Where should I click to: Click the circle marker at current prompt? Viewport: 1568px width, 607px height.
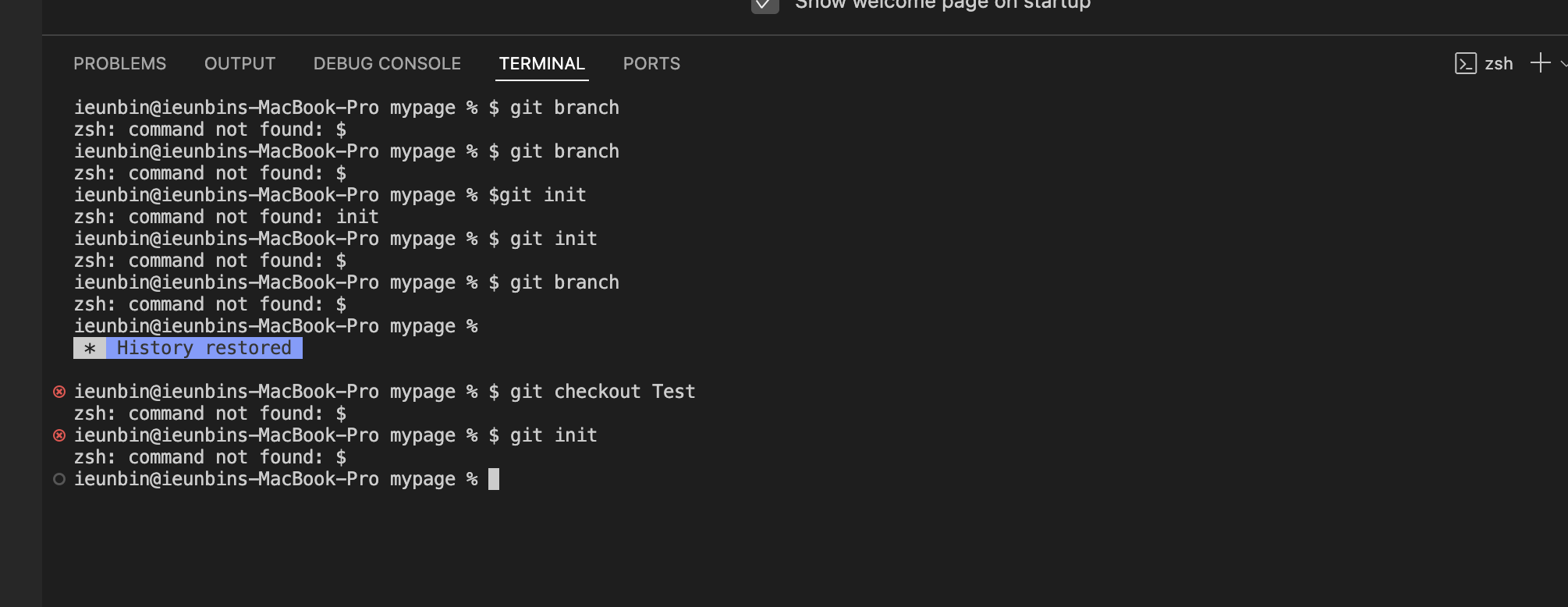59,479
